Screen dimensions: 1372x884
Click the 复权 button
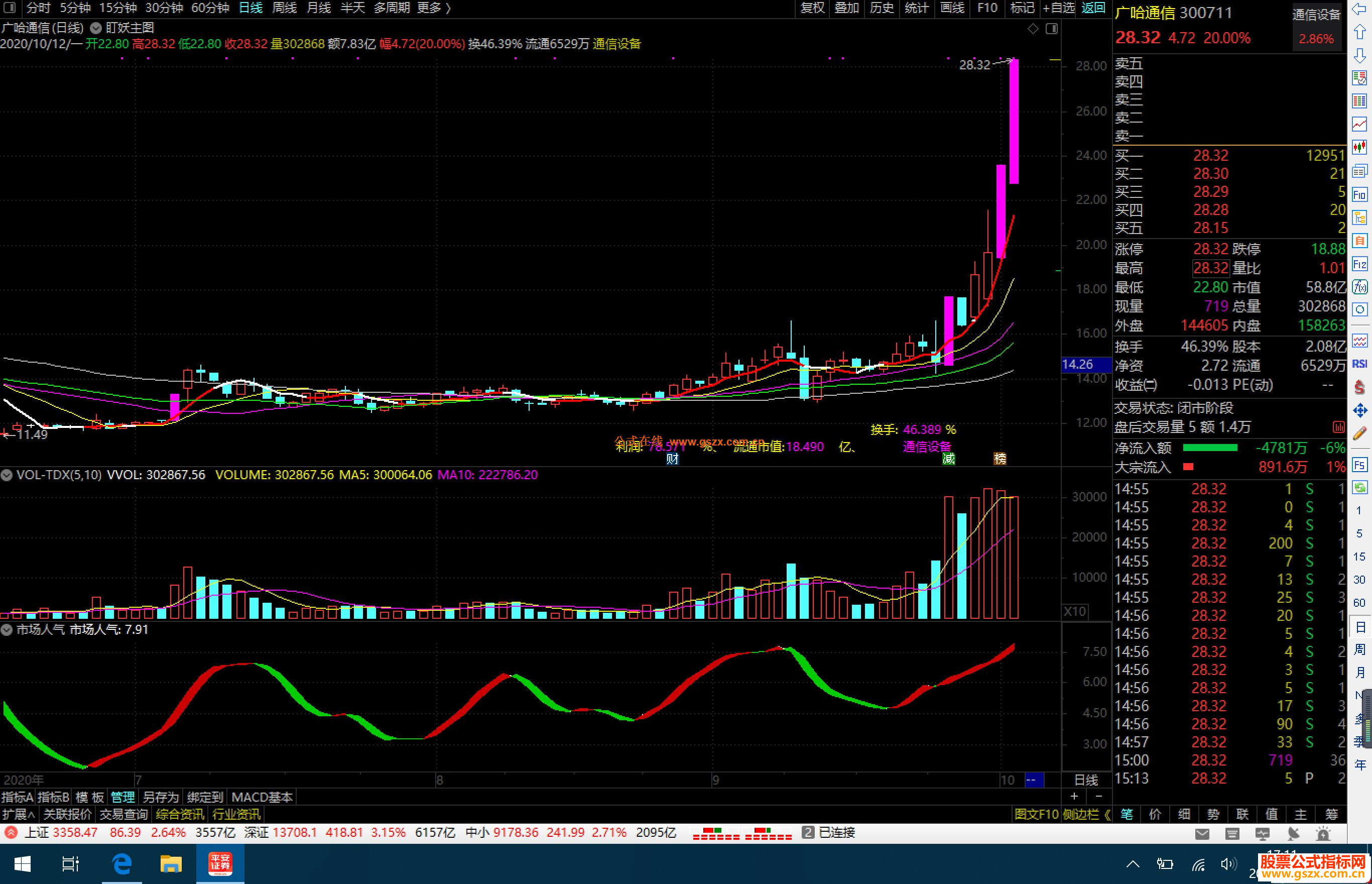click(812, 8)
